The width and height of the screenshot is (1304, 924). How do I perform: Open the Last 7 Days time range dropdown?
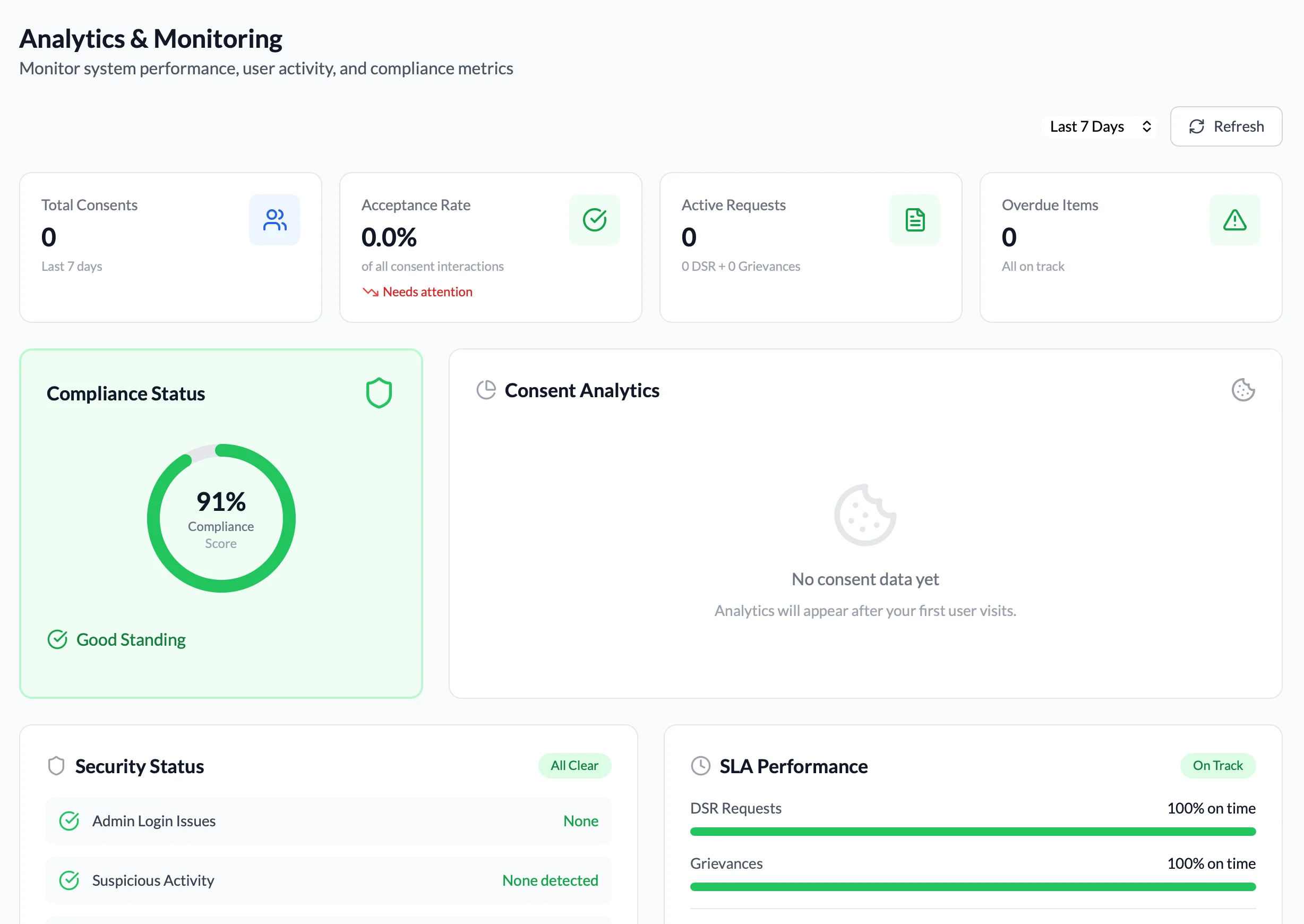tap(1098, 126)
